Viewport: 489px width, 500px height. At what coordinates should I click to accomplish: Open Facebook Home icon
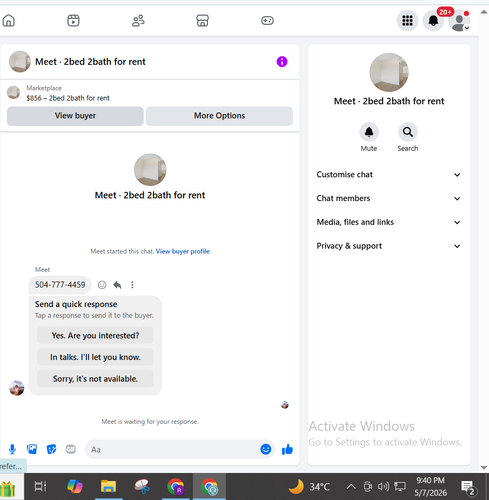(x=9, y=20)
